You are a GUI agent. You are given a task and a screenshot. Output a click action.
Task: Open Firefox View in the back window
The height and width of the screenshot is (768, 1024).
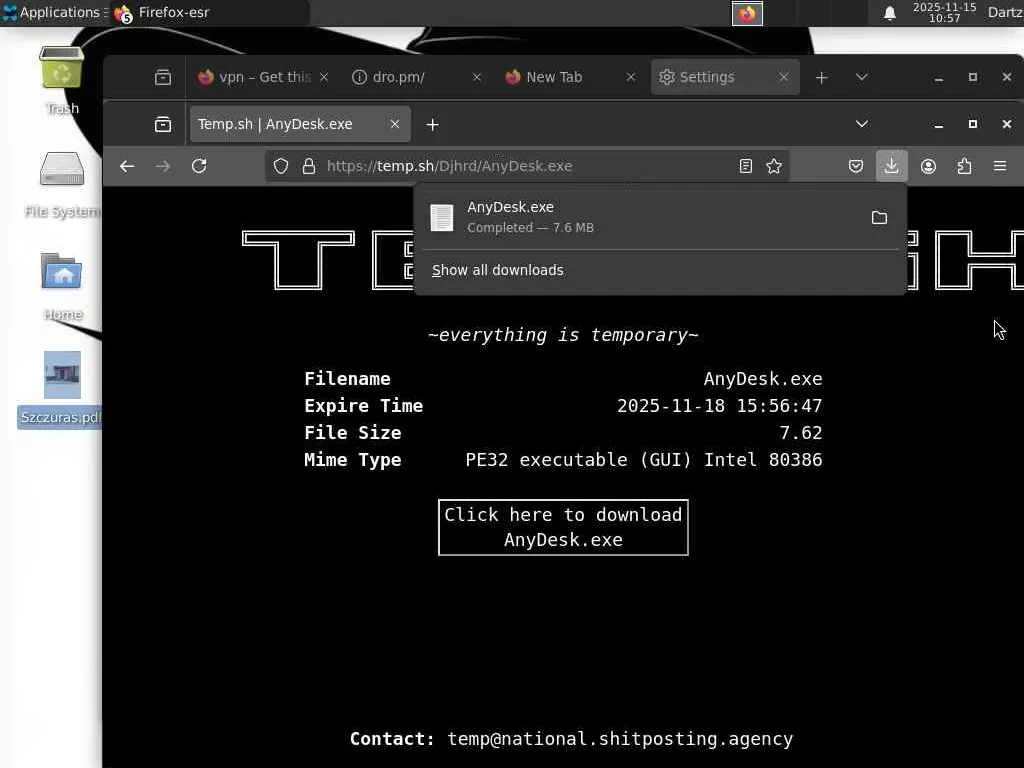pos(163,77)
